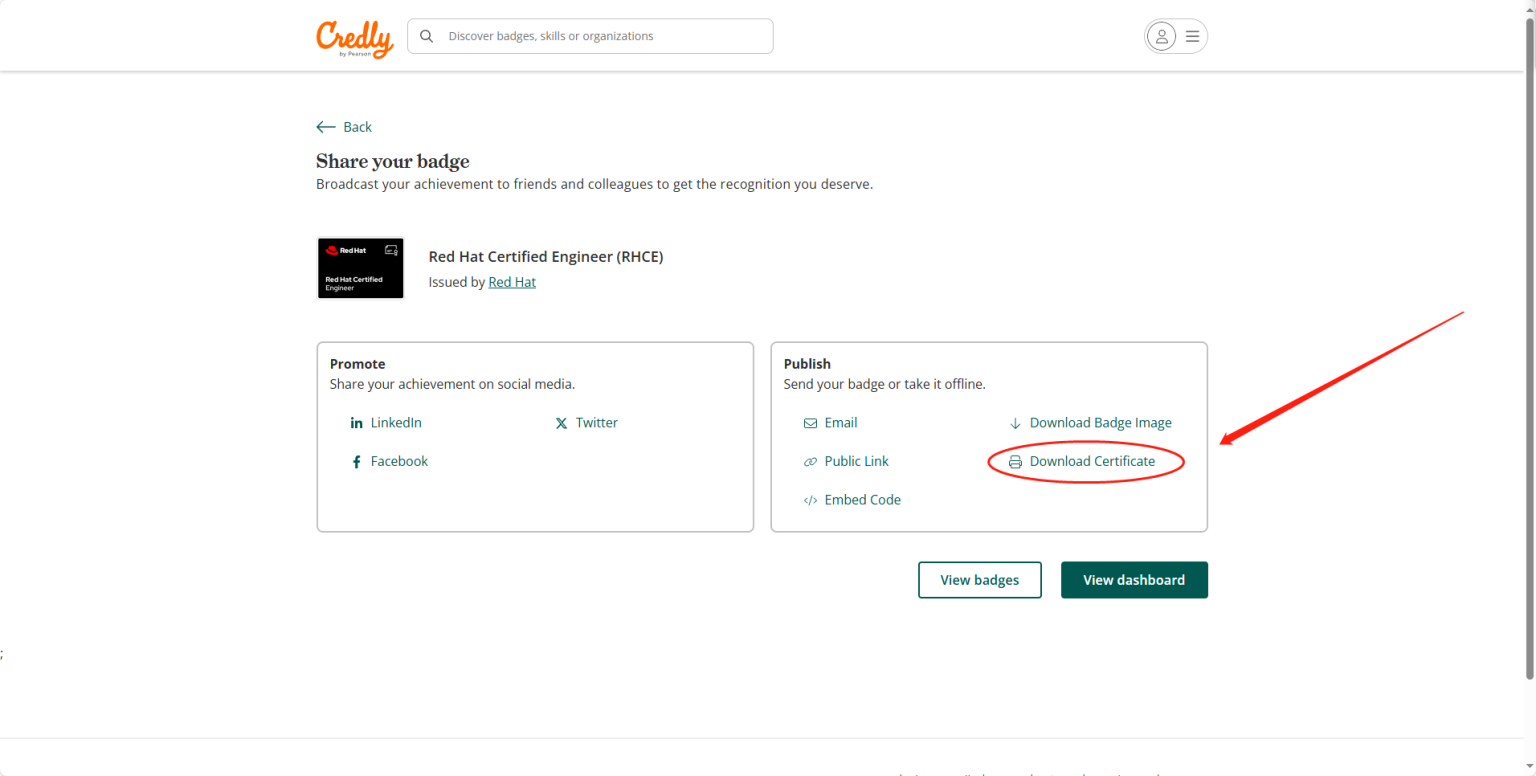Open the hamburger menu icon
The image size is (1536, 776).
tap(1192, 36)
